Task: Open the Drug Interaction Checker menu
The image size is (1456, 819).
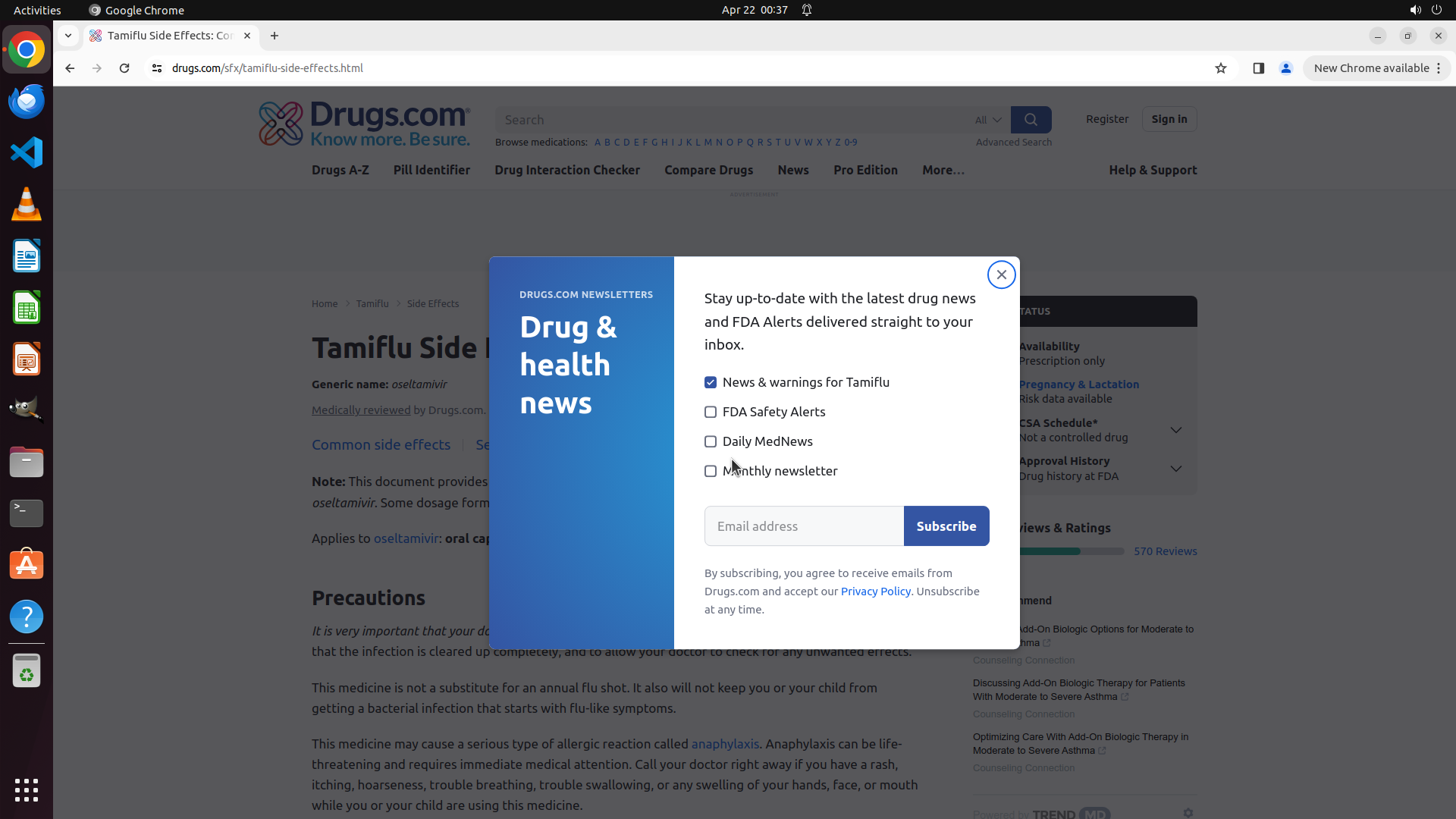Action: tap(566, 170)
